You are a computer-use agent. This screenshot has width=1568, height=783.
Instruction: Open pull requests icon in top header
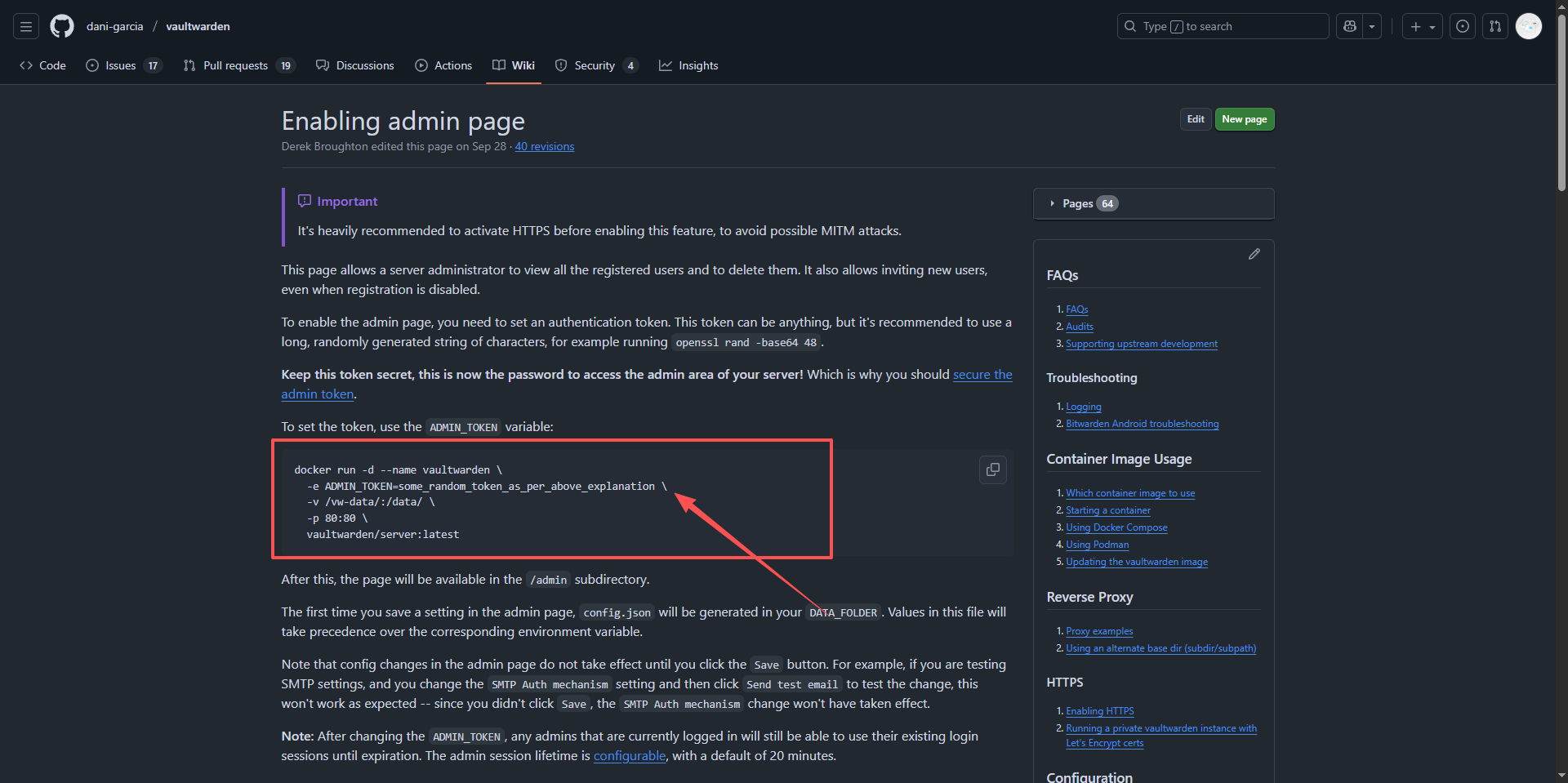coord(1494,26)
